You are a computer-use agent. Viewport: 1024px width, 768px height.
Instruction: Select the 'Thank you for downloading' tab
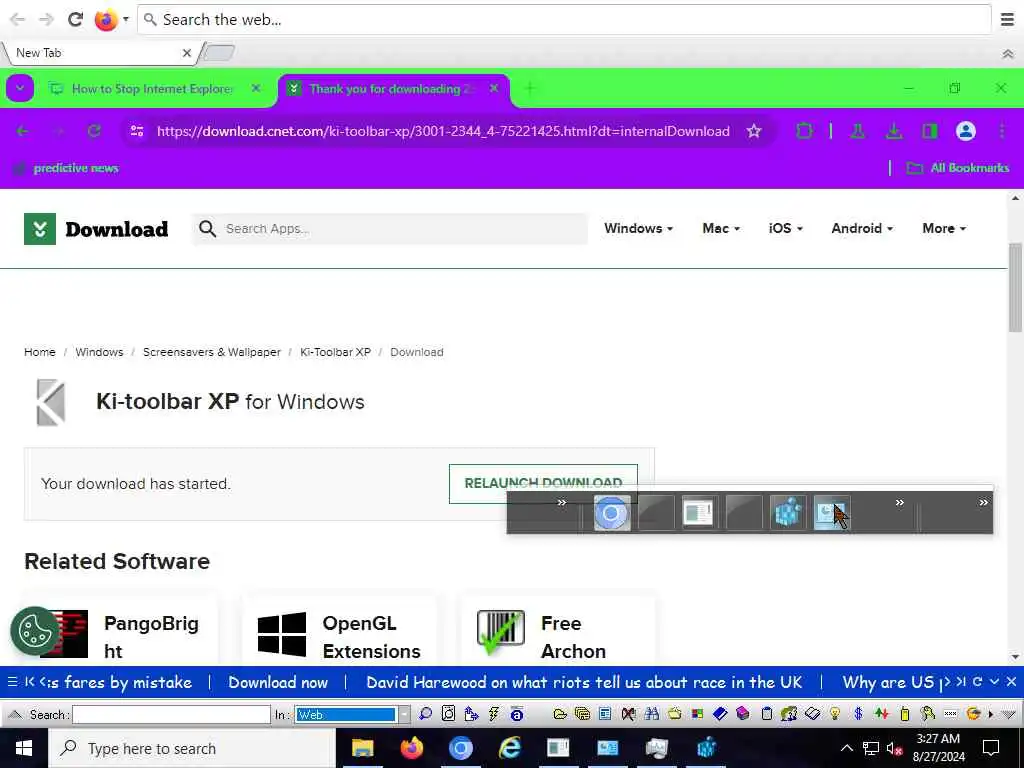[394, 89]
